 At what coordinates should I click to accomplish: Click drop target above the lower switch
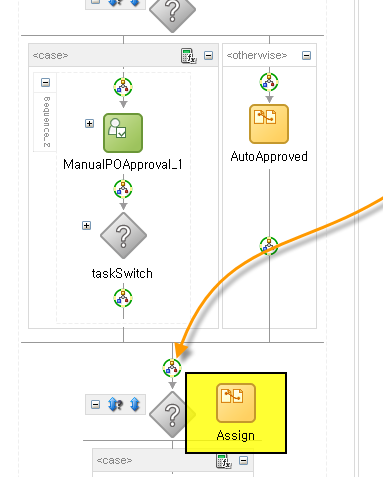pyautogui.click(x=172, y=368)
